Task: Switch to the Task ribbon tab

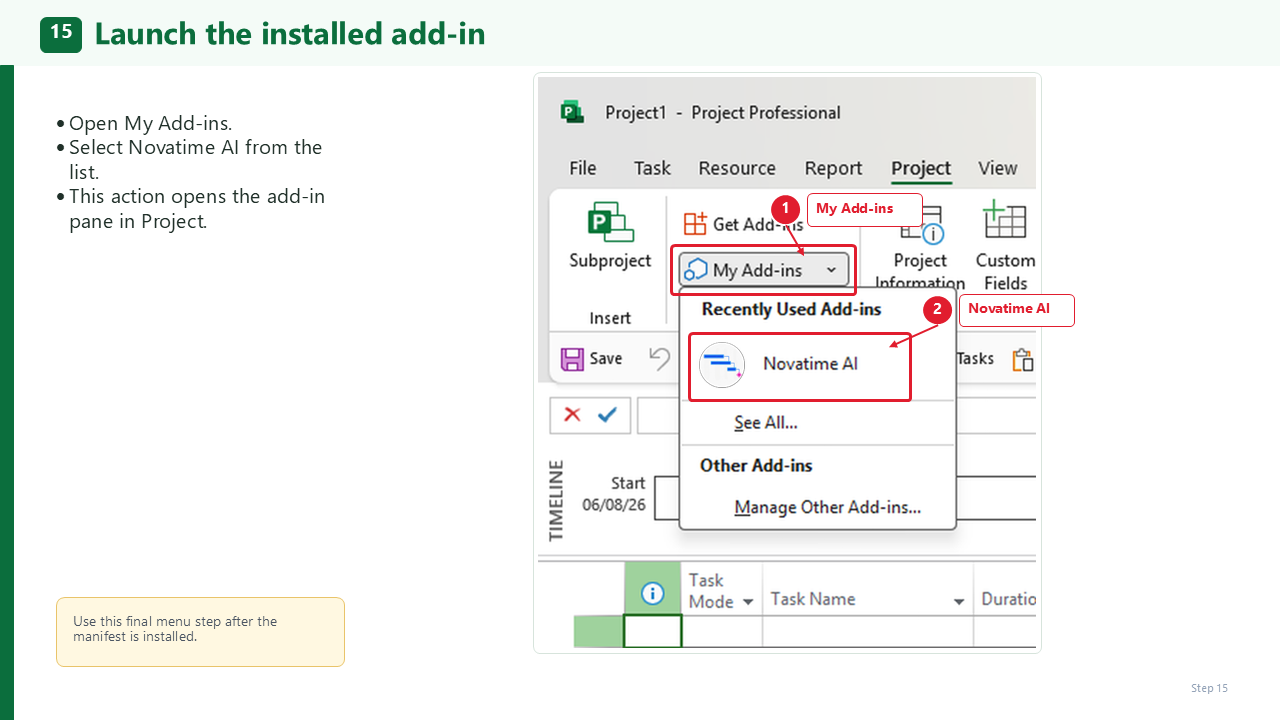Action: coord(652,168)
